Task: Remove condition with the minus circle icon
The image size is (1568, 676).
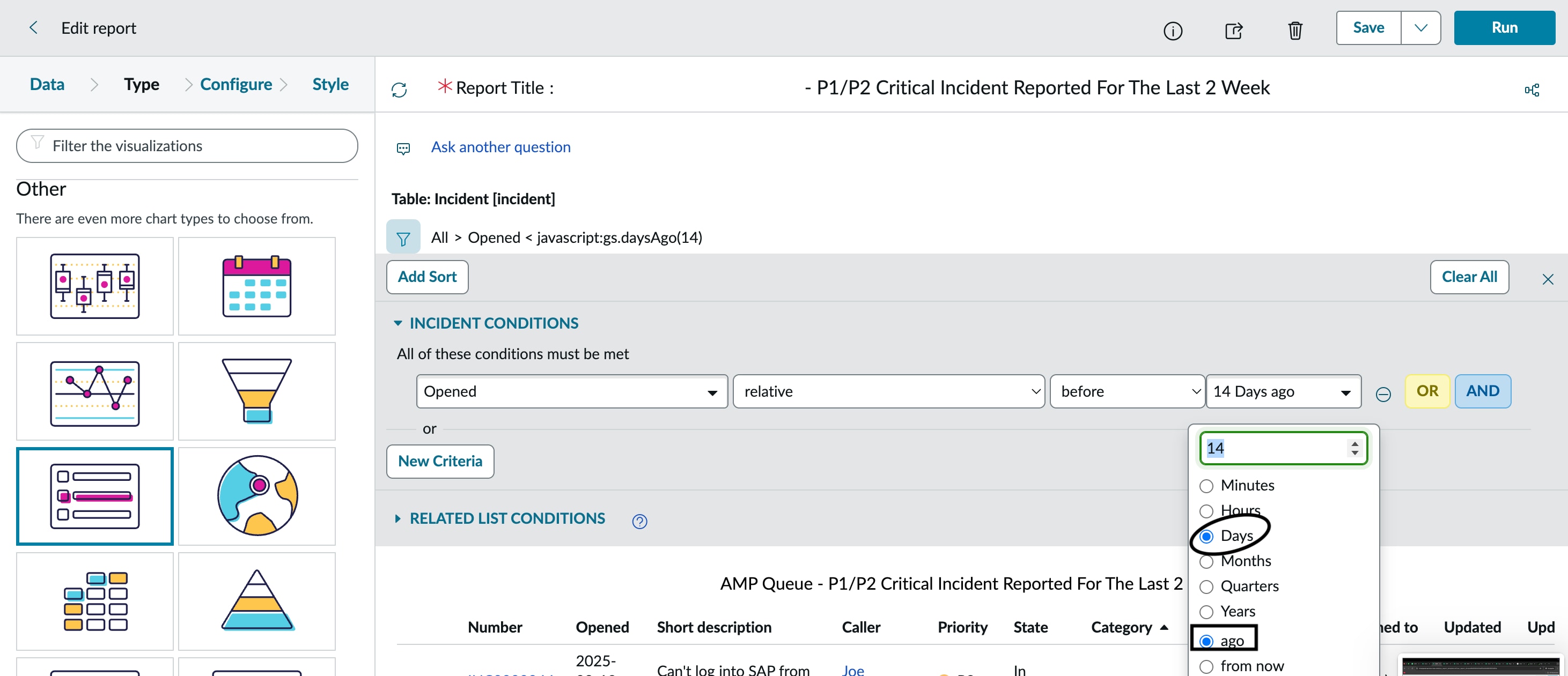Action: click(x=1382, y=393)
